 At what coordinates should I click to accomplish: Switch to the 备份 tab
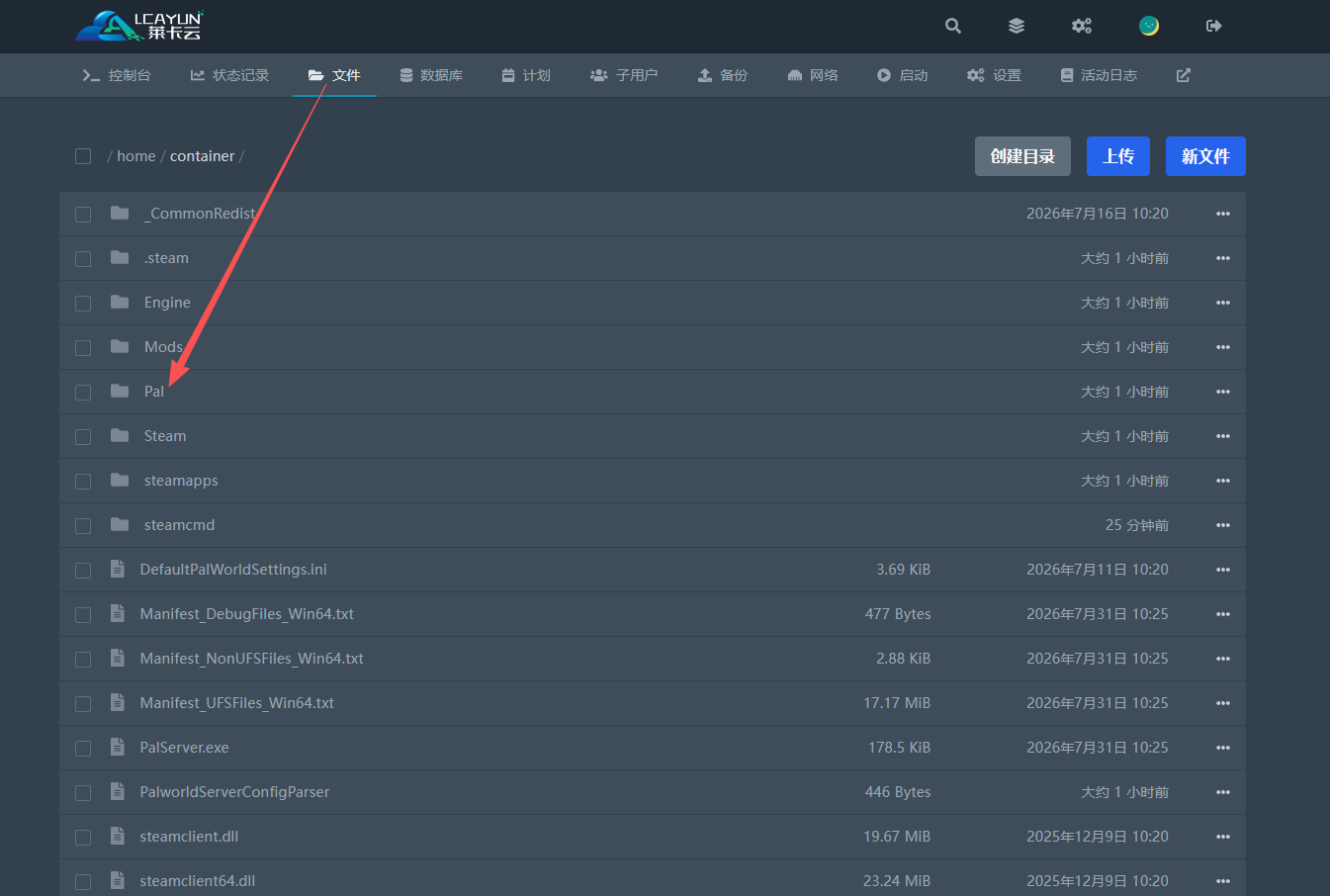tap(723, 75)
